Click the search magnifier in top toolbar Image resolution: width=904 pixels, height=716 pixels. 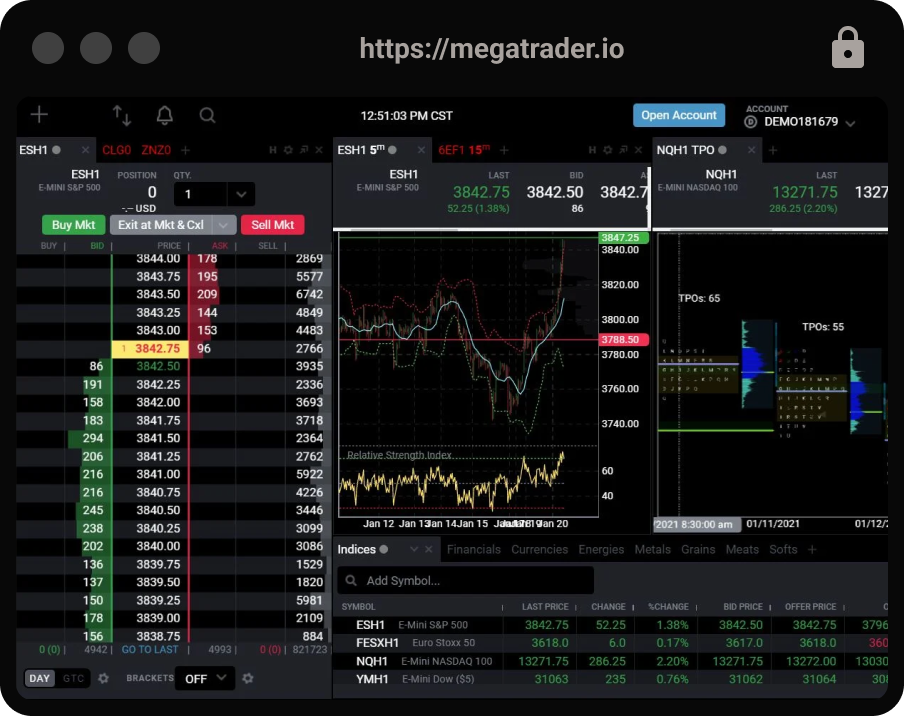point(207,115)
